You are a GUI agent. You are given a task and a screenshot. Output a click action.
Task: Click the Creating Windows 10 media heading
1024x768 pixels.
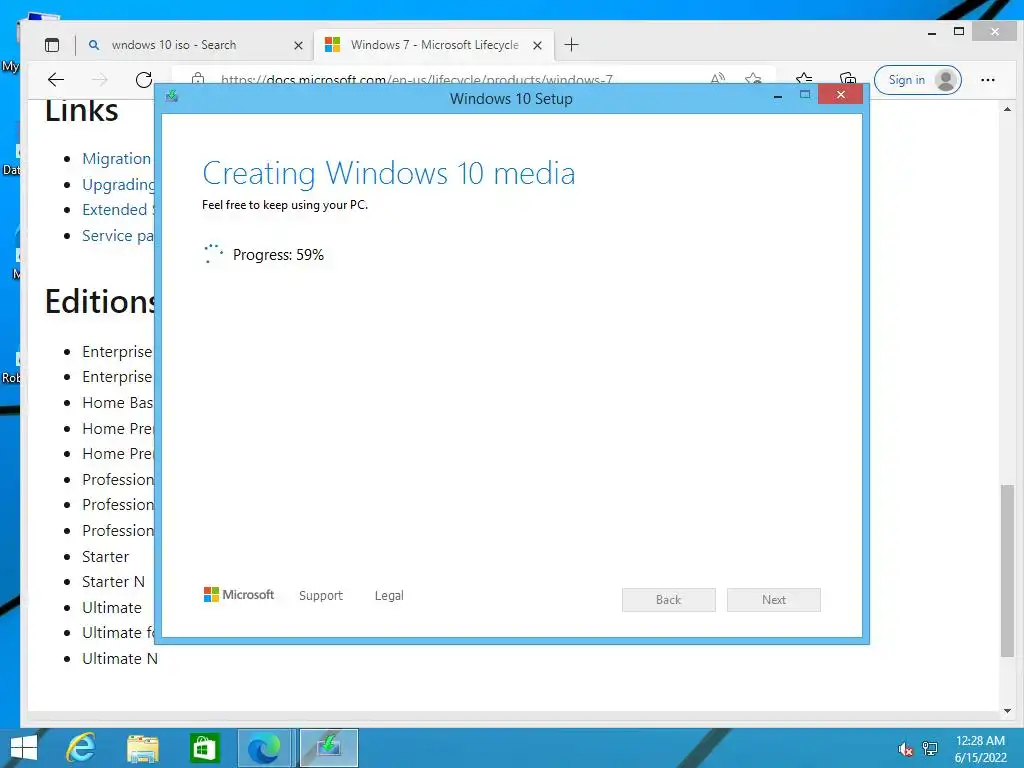coord(389,174)
